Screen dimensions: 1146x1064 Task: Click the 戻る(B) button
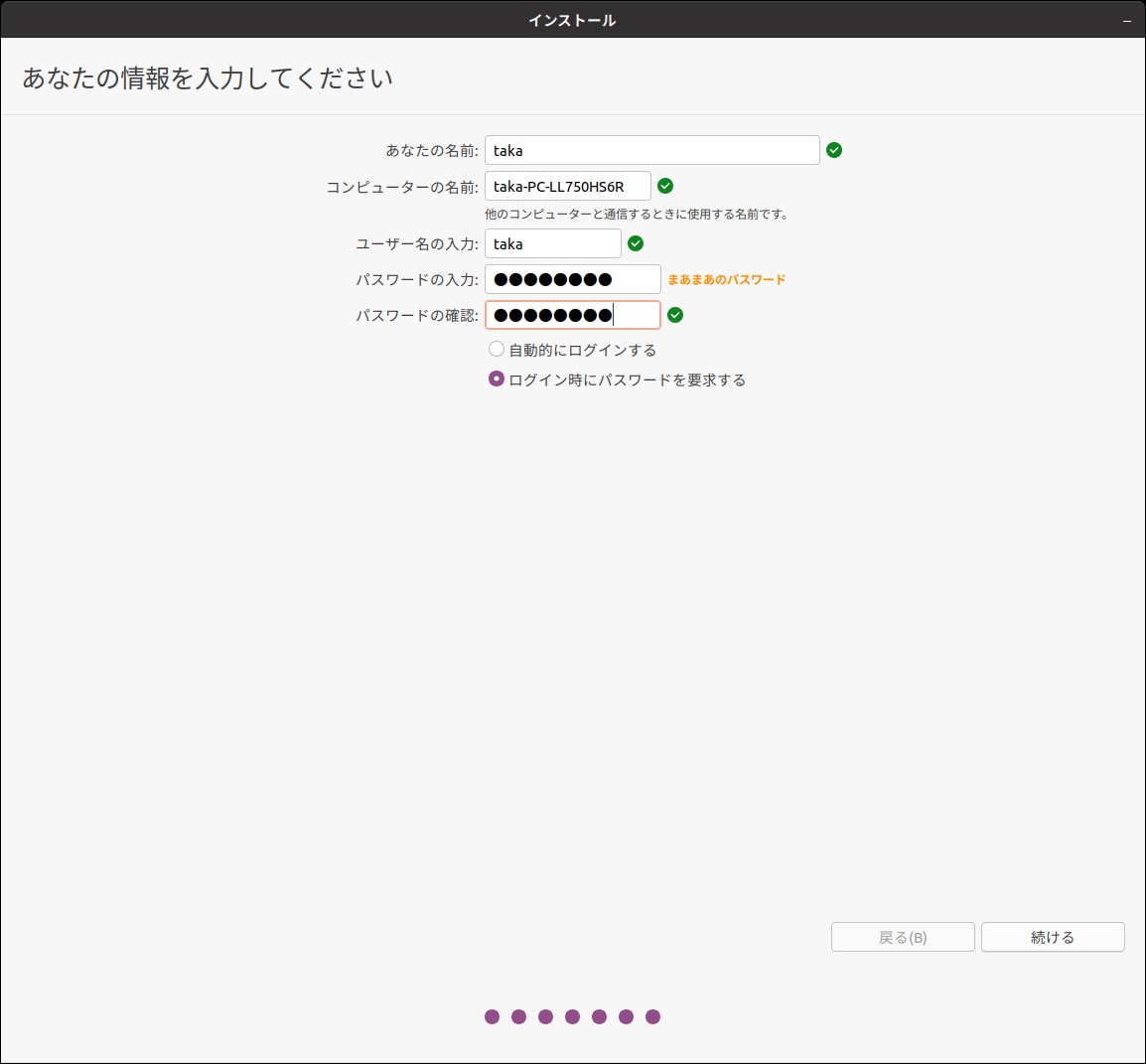click(x=902, y=937)
